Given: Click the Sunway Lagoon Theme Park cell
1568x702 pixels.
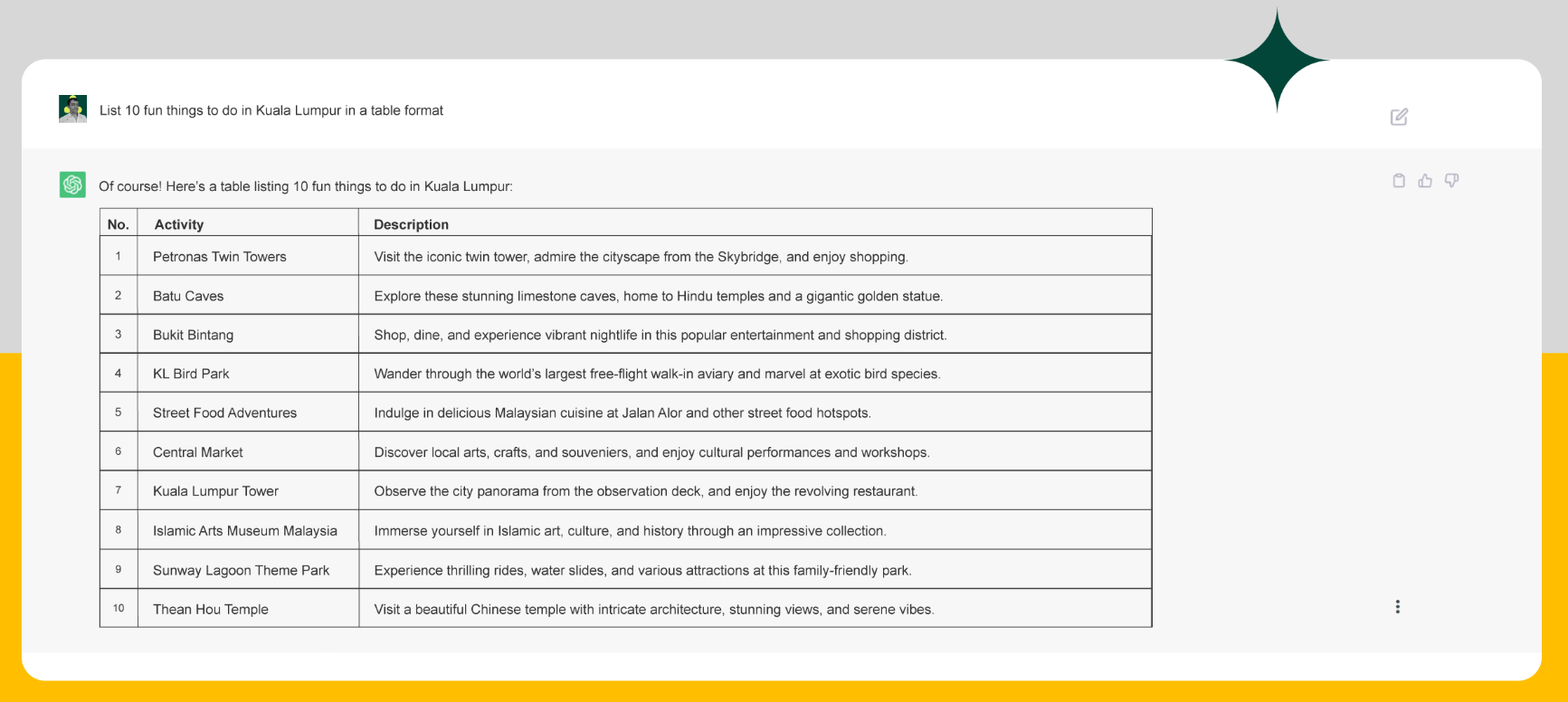Looking at the screenshot, I should 241,570.
